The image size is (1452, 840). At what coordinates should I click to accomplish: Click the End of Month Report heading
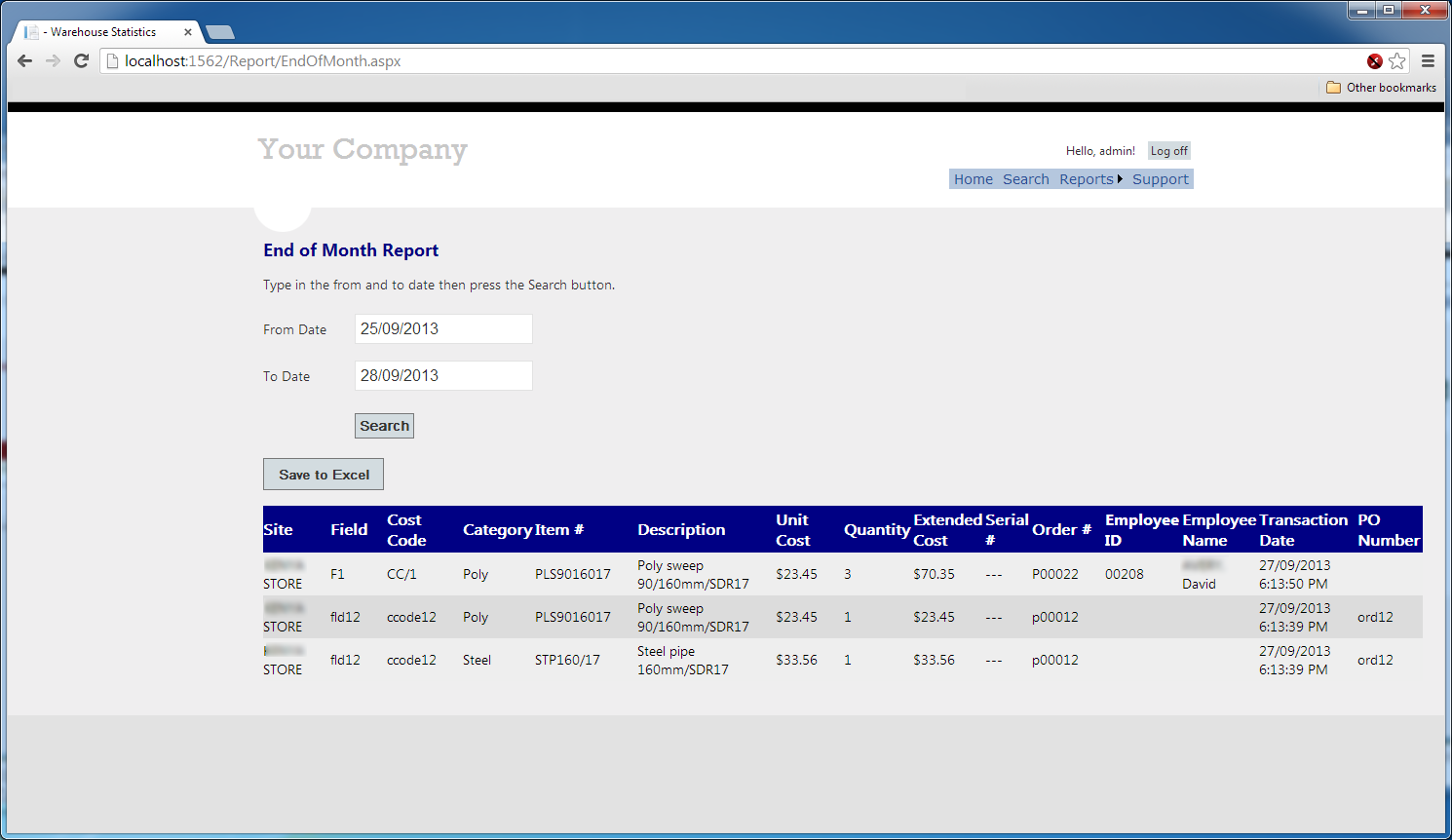tap(351, 250)
